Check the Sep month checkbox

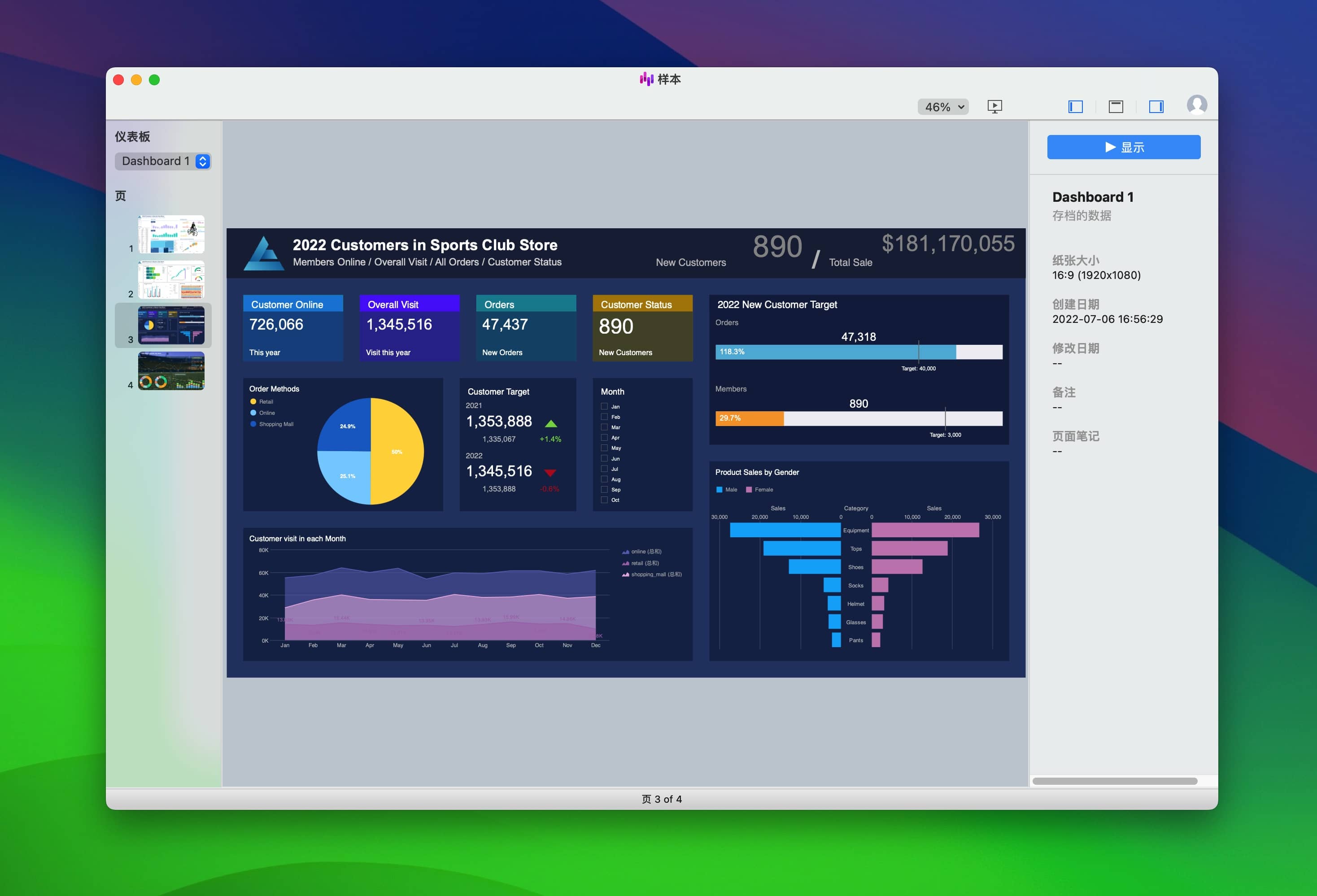pos(605,490)
